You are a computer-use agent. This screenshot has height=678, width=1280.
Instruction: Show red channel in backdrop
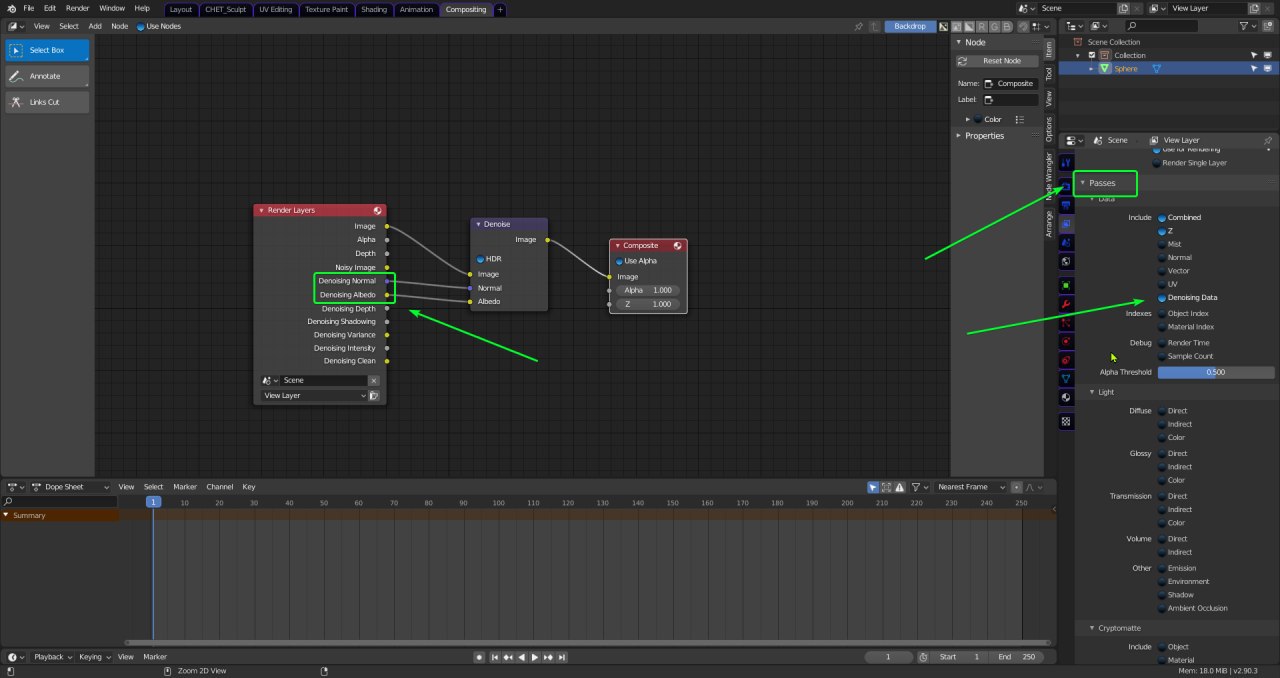click(x=982, y=25)
